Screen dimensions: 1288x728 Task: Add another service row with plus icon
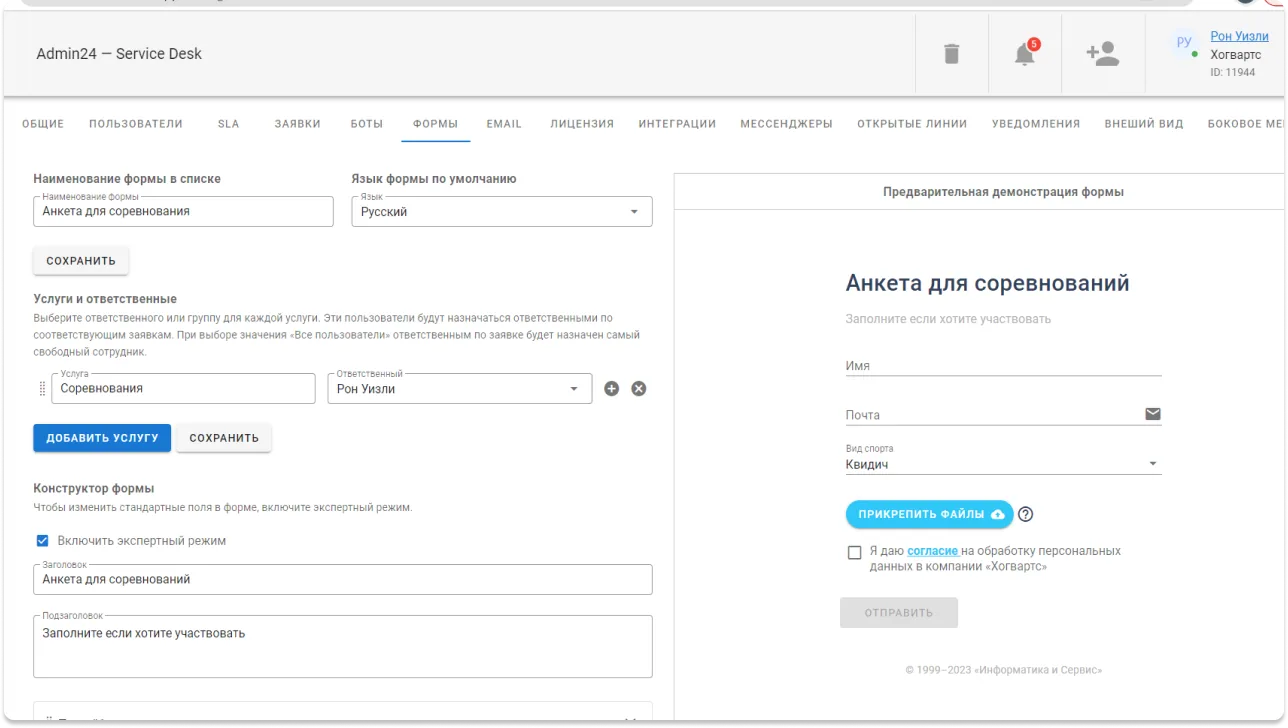pyautogui.click(x=612, y=388)
